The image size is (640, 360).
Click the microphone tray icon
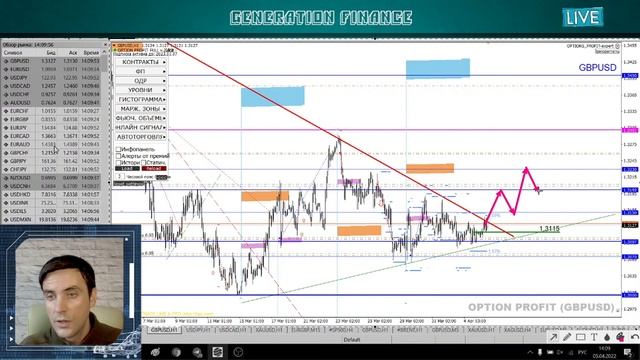point(540,352)
